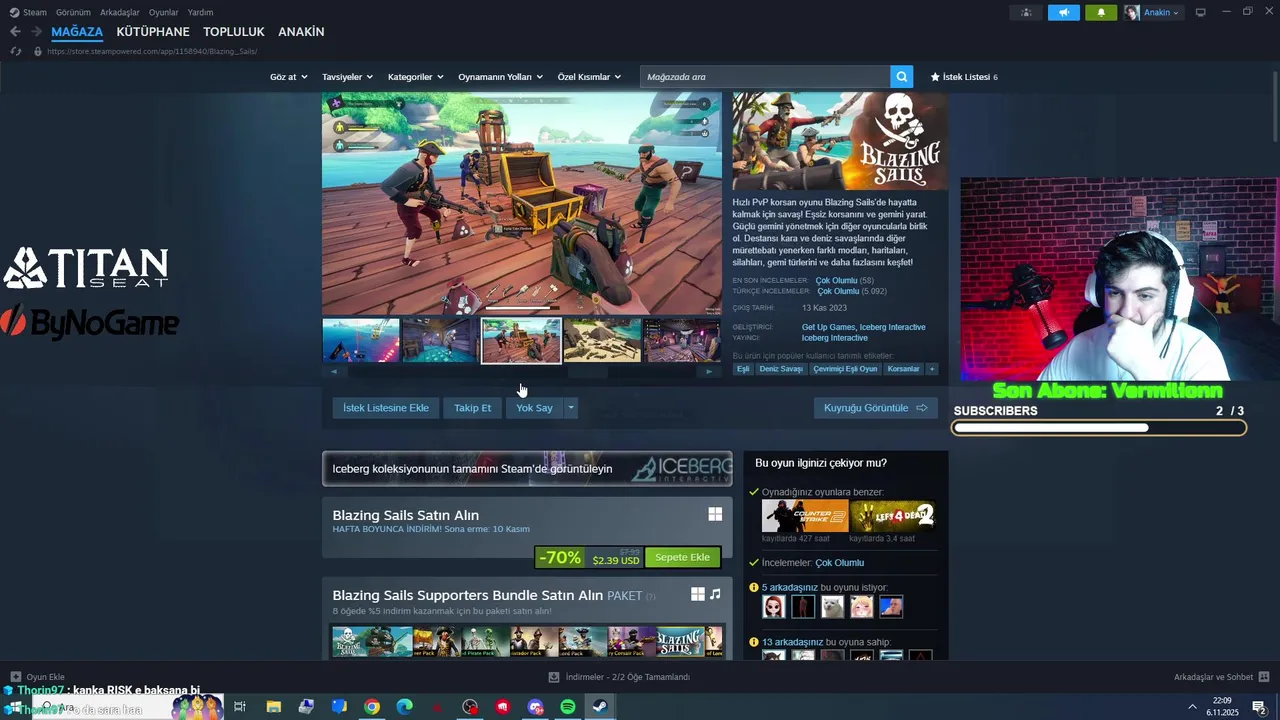Open Spotify from the taskbar
Screen dimensions: 1280x720
[568, 707]
